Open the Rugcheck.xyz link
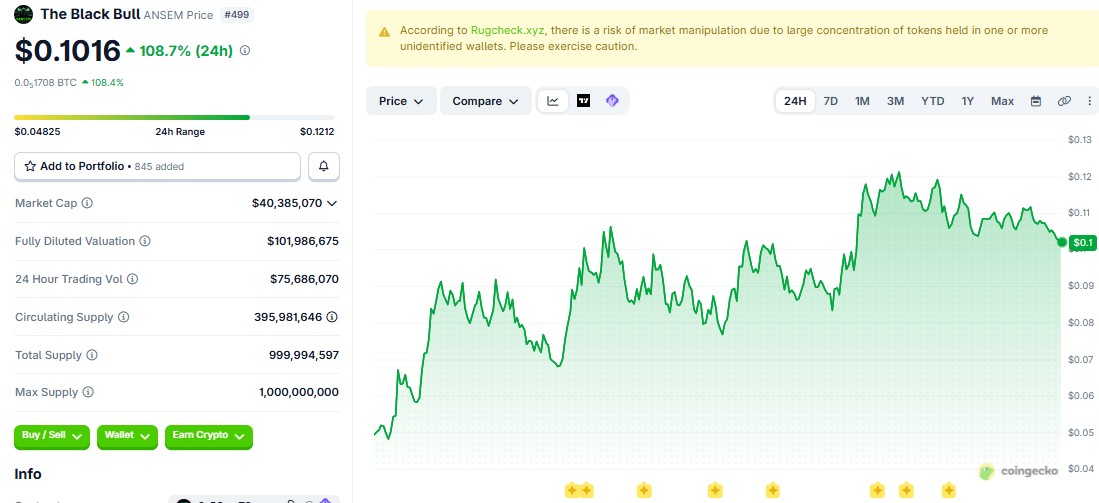1099x503 pixels. (507, 30)
